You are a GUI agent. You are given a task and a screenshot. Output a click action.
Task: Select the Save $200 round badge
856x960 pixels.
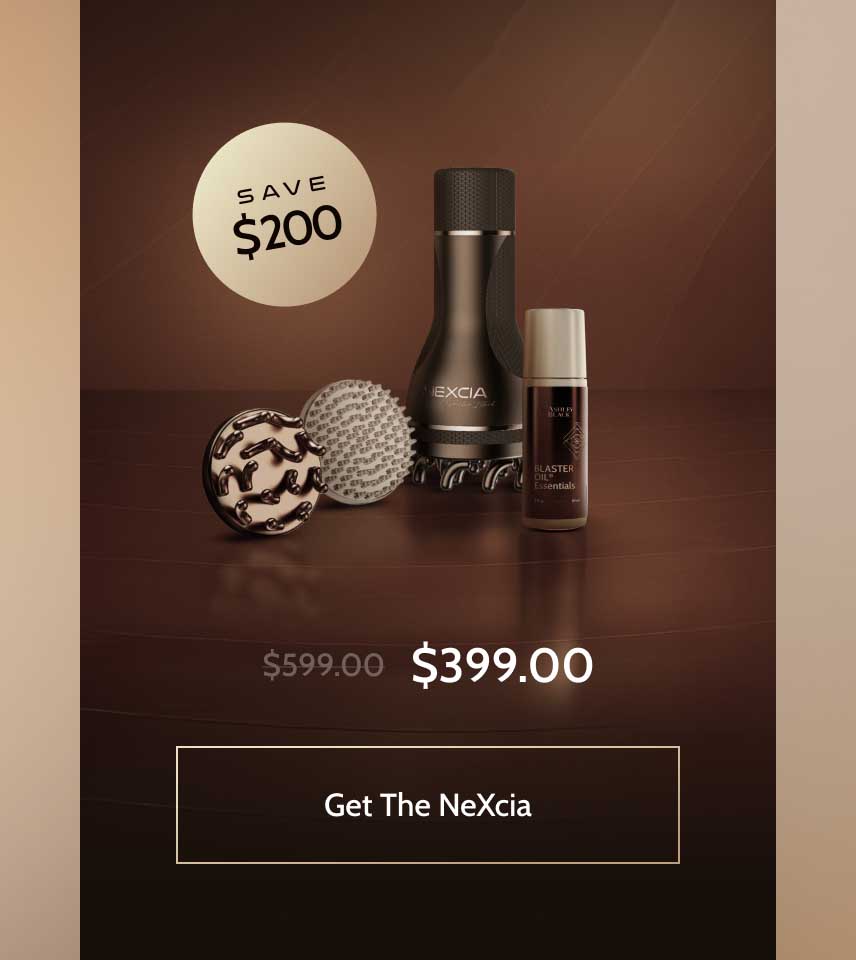[x=285, y=214]
